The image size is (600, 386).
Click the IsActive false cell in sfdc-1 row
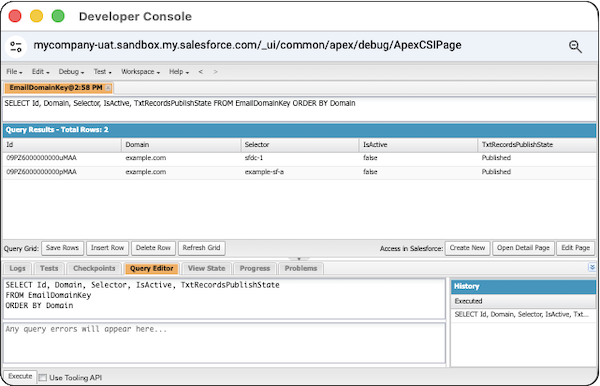(x=418, y=158)
